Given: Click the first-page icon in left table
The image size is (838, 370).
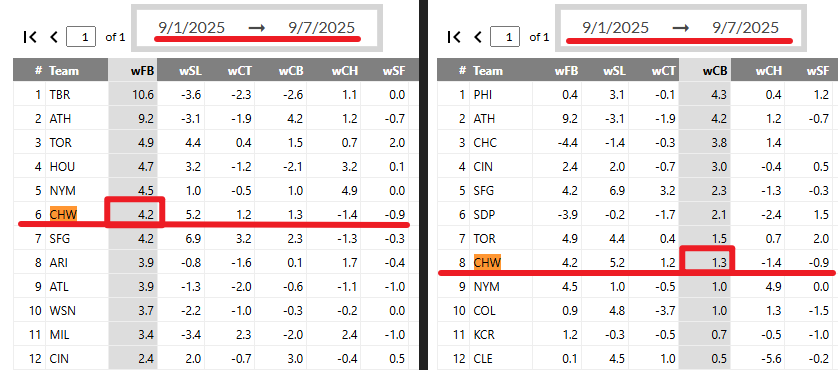Looking at the screenshot, I should [x=30, y=37].
